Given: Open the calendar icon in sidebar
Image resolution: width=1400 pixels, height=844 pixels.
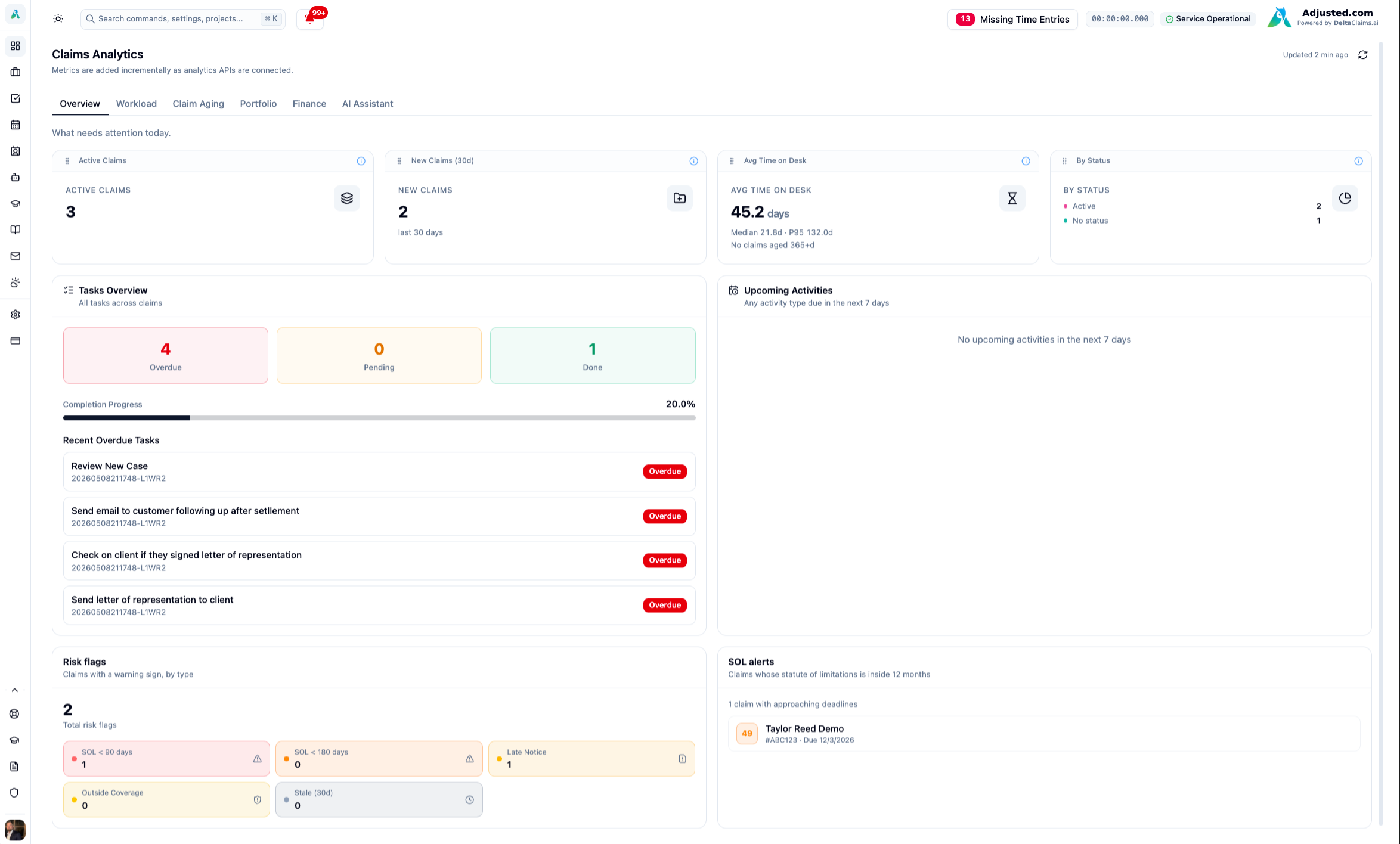Looking at the screenshot, I should [x=16, y=125].
